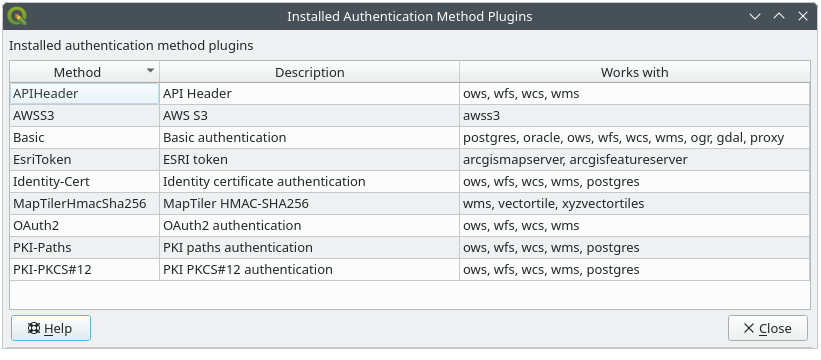Click the postgres, oracle, ows works-with cell
This screenshot has height=360, width=821.
(x=635, y=138)
